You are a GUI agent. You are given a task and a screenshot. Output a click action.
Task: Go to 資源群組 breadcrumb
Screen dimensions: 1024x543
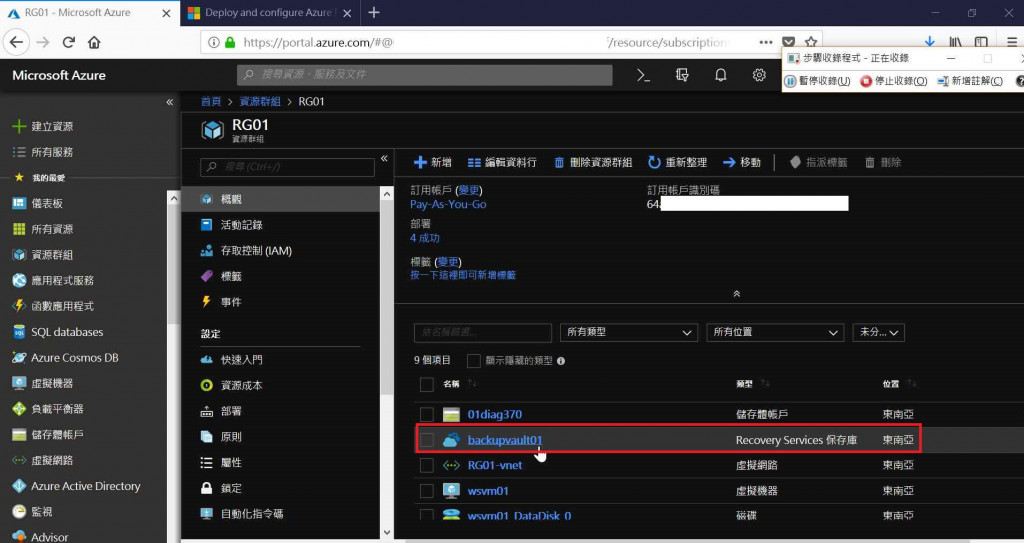coord(260,101)
